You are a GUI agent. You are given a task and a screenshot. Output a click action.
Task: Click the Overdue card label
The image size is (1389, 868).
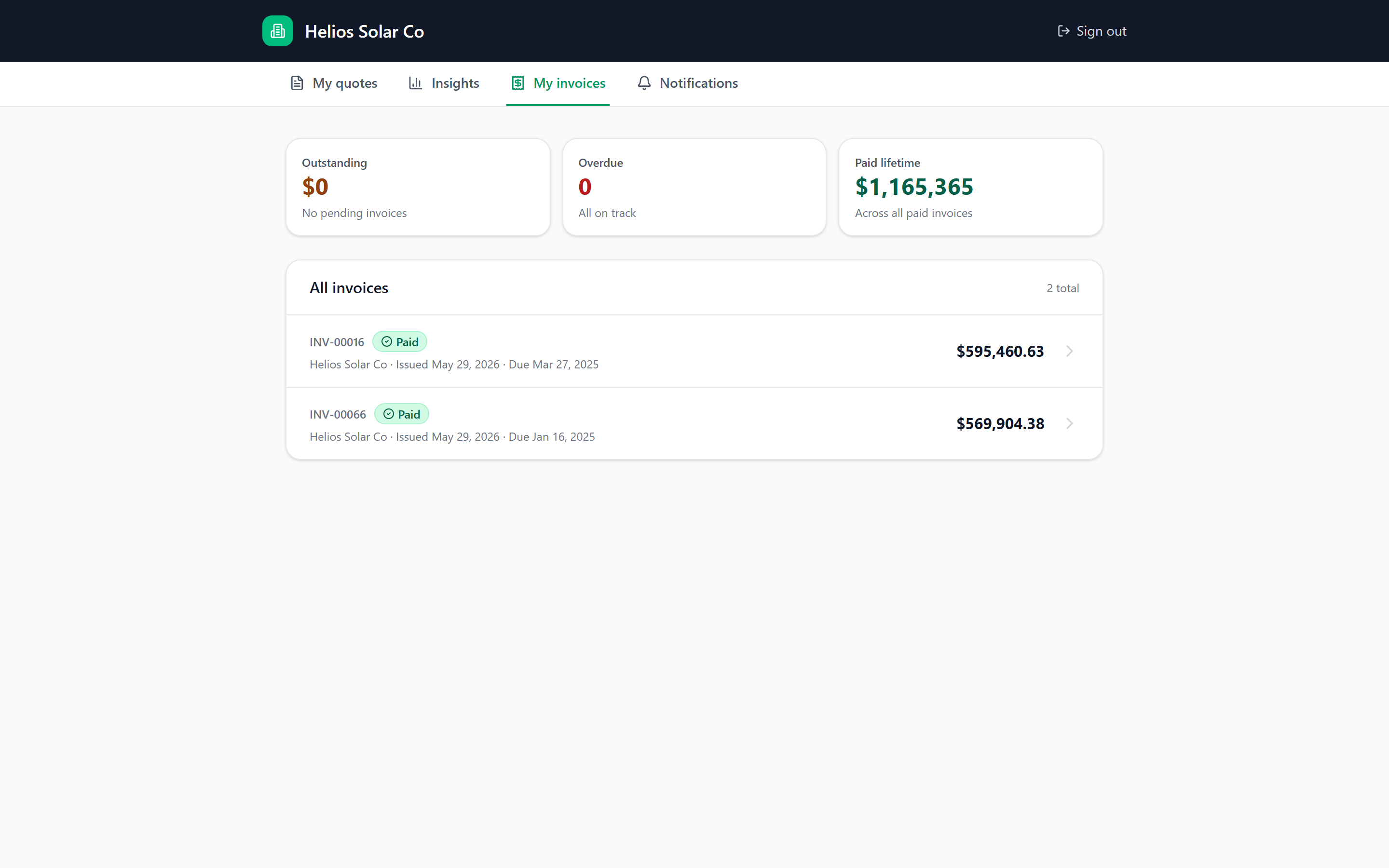(601, 163)
